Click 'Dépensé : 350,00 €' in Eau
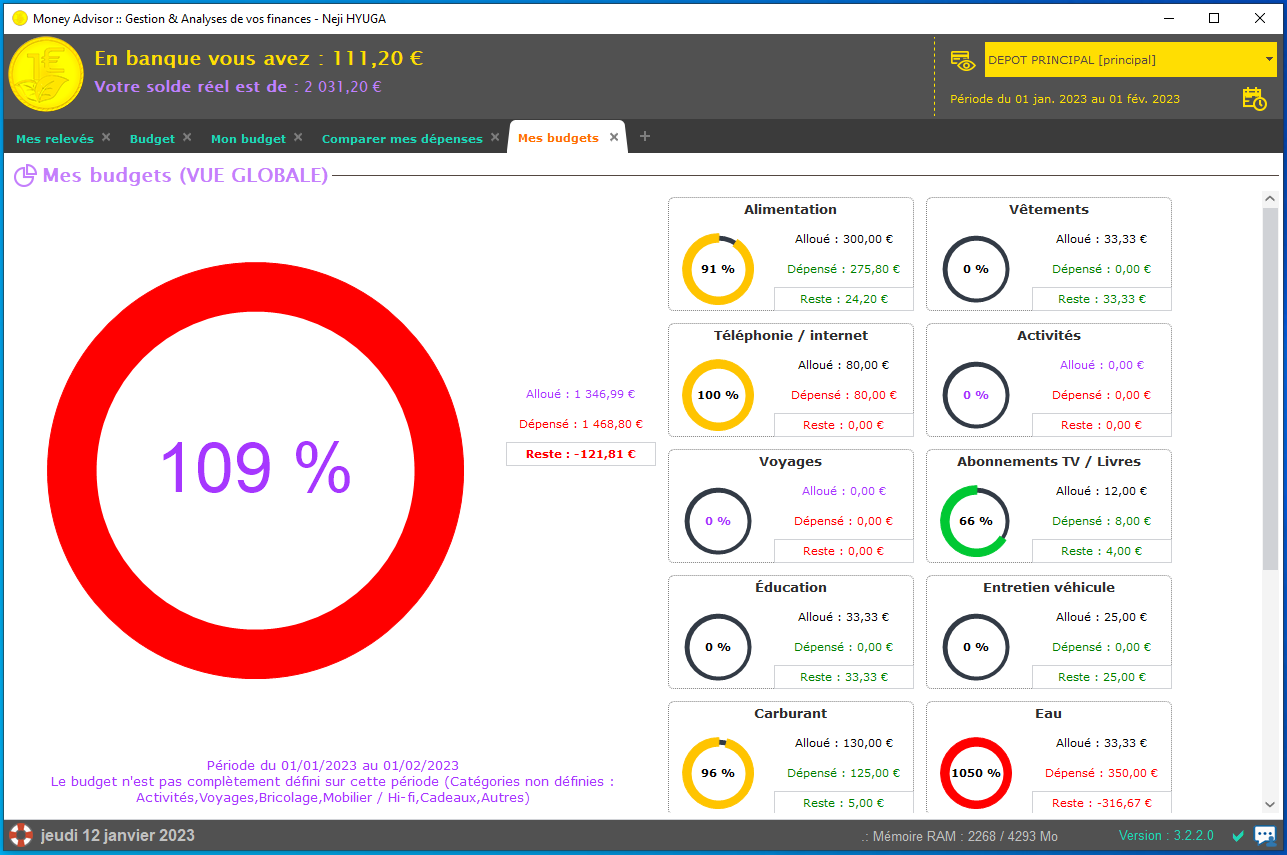Screen dimensions: 1287x855 coord(1101,773)
